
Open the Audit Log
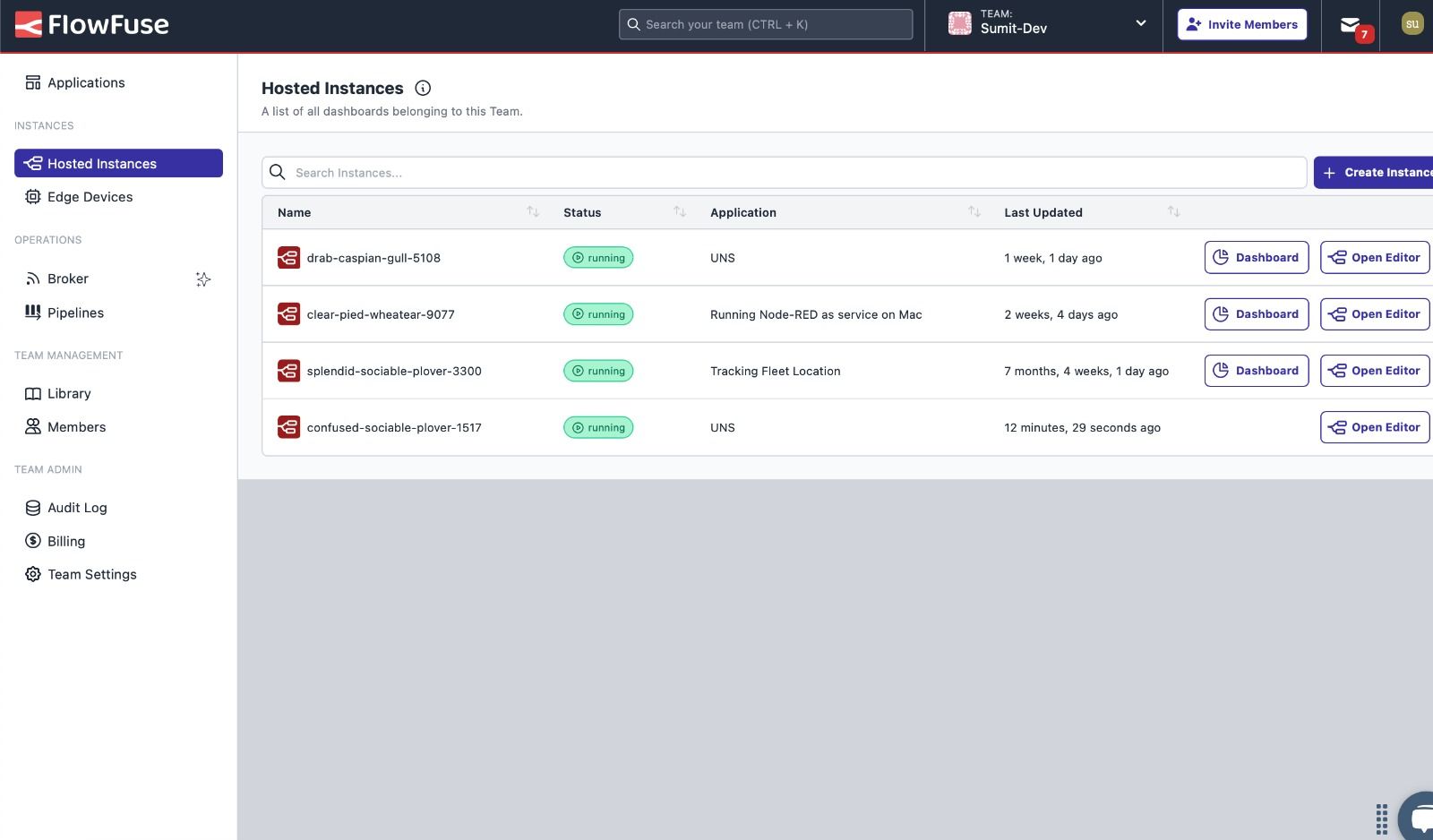[x=77, y=507]
